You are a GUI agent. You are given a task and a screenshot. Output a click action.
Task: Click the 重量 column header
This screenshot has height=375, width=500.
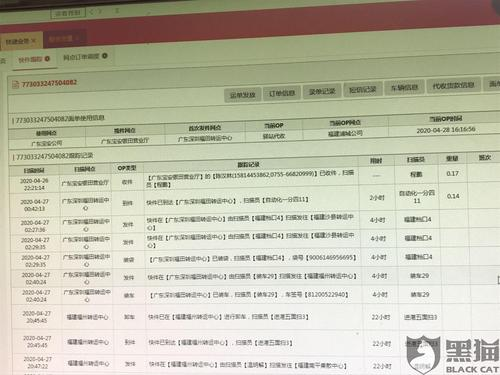click(x=452, y=159)
